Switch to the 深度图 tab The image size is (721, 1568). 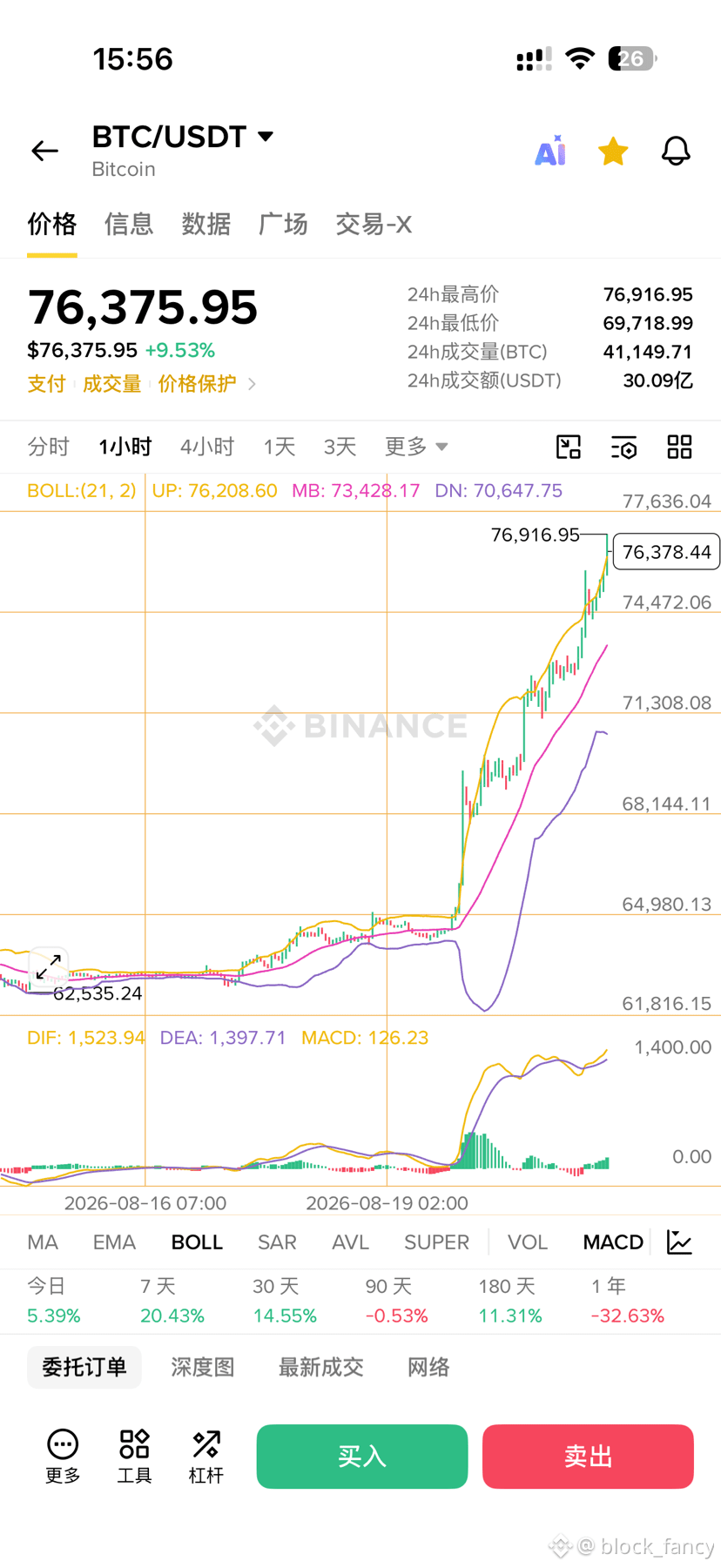203,1367
